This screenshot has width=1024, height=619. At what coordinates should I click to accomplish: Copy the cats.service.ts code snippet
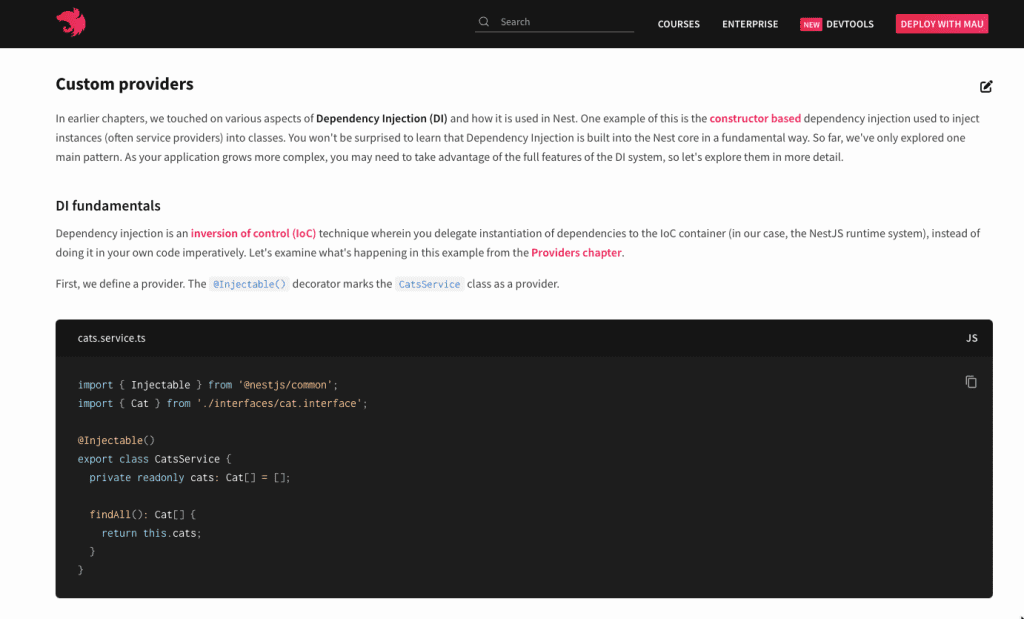click(971, 382)
